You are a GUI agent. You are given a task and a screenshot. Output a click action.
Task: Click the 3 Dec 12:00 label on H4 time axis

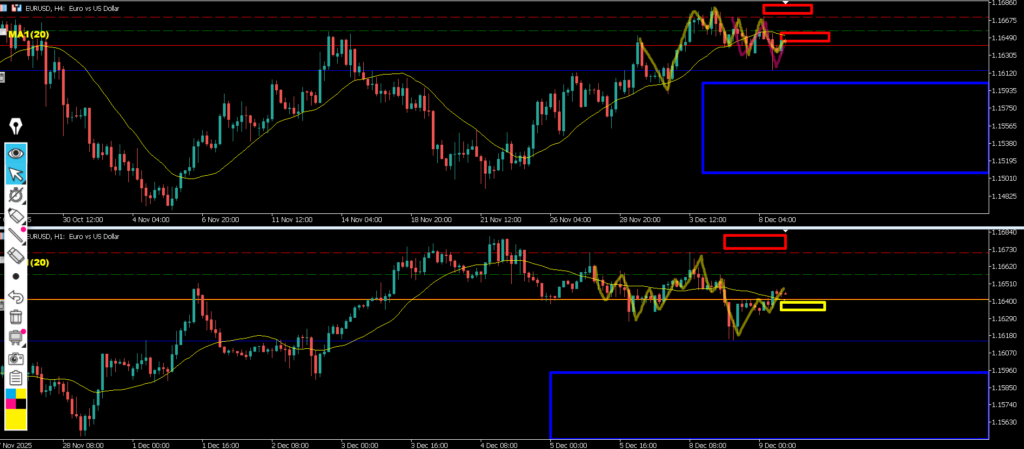tap(708, 220)
